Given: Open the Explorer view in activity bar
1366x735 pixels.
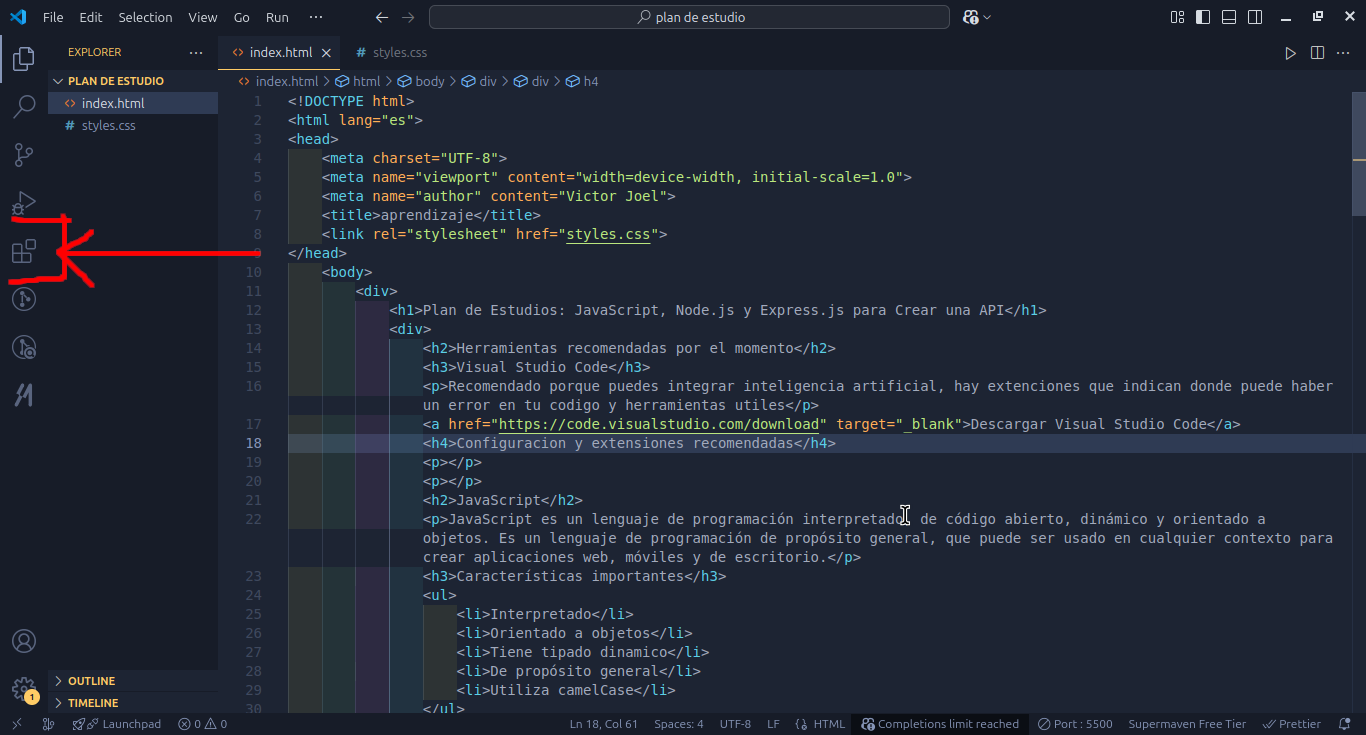Looking at the screenshot, I should point(23,59).
